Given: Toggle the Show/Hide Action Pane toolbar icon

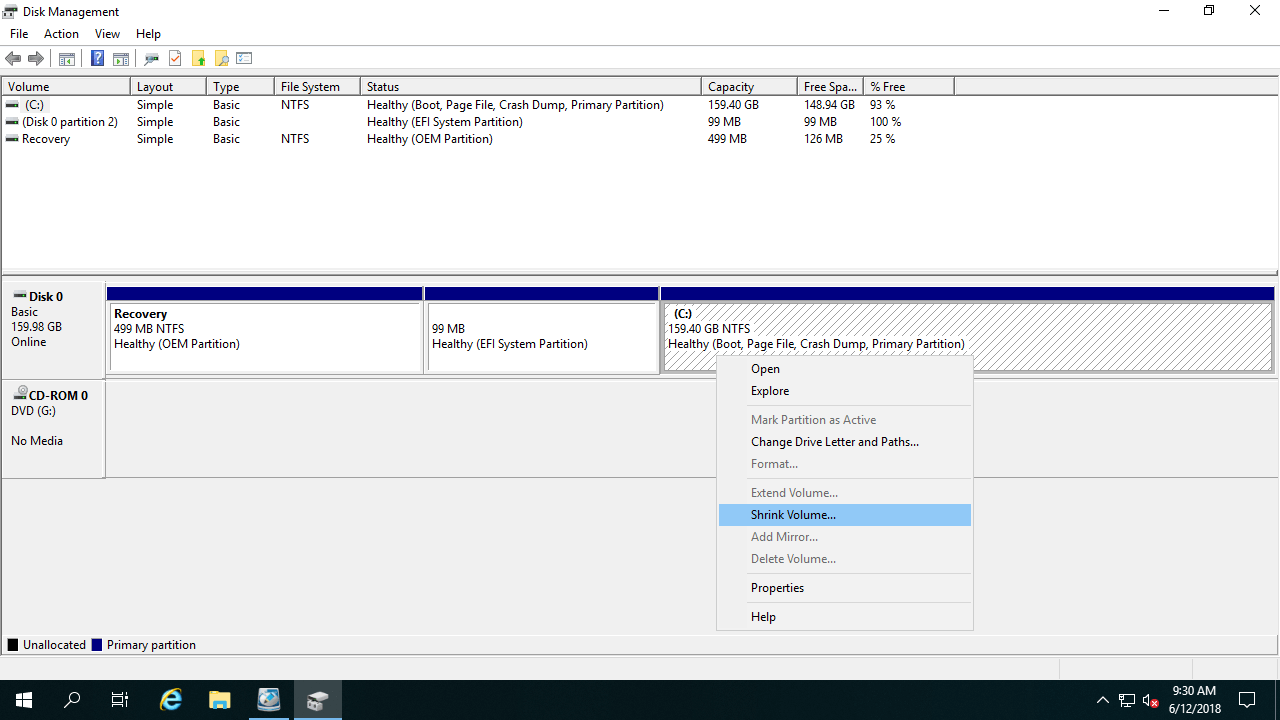Looking at the screenshot, I should pyautogui.click(x=120, y=58).
